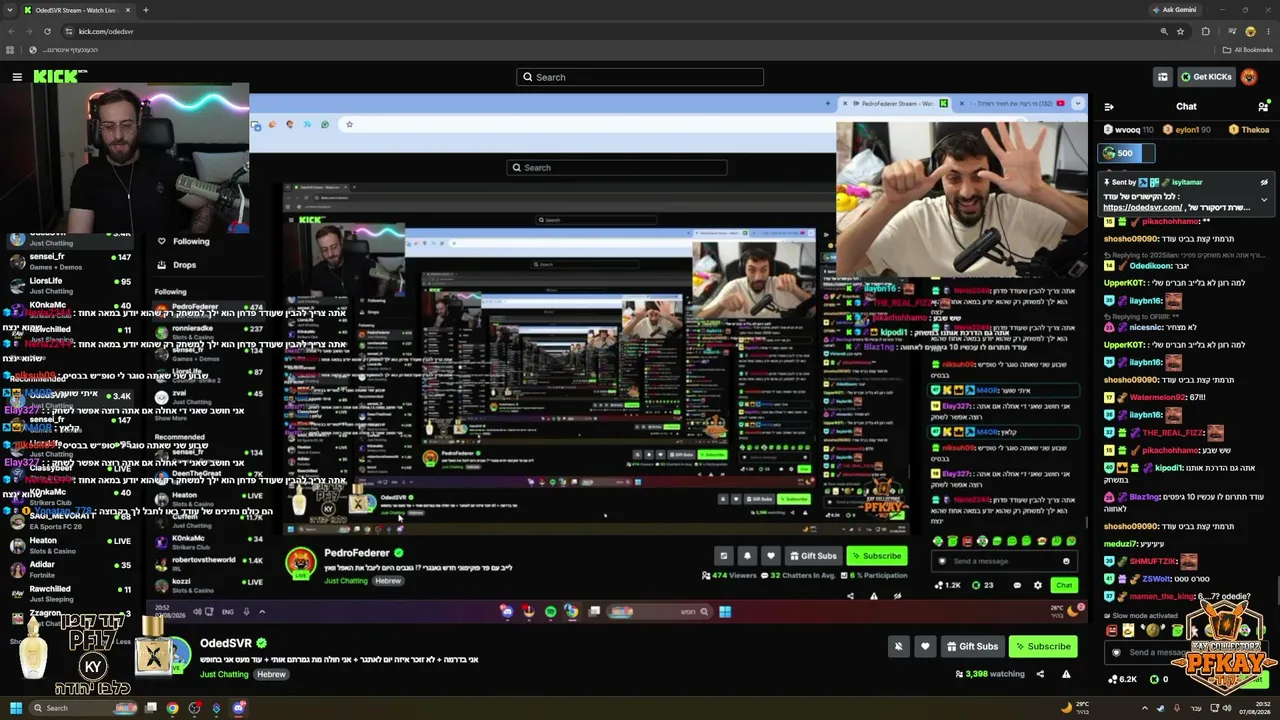Open the icon button left of Get KICKs

click(1162, 77)
